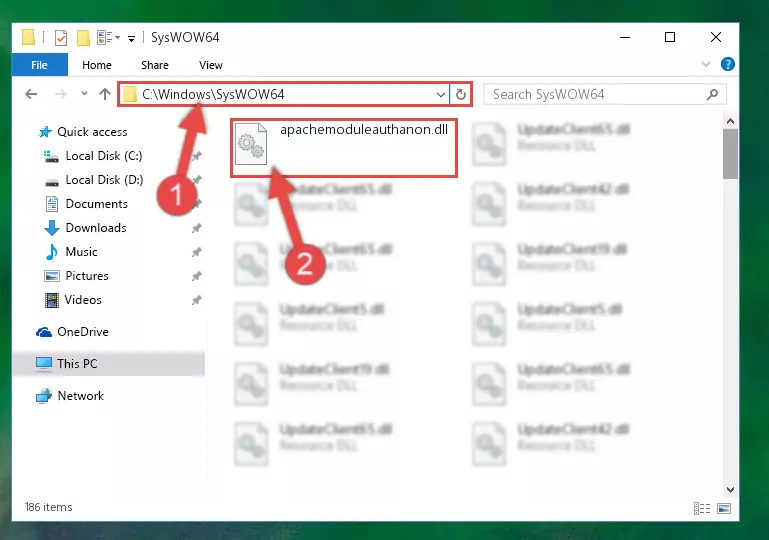Refresh the SysWOW64 folder view
This screenshot has width=769, height=540.
pyautogui.click(x=461, y=94)
